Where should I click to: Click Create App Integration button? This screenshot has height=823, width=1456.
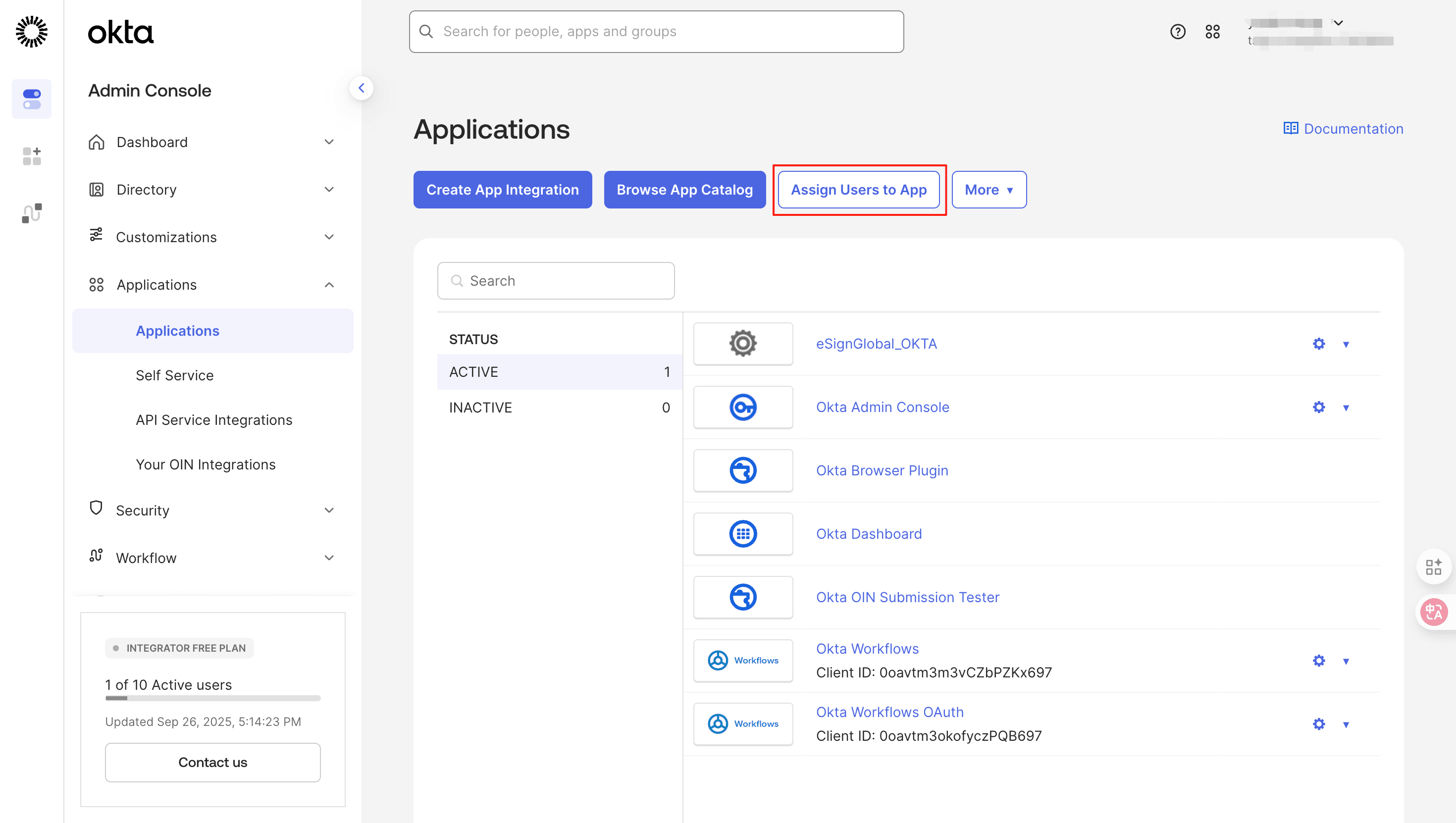tap(503, 190)
